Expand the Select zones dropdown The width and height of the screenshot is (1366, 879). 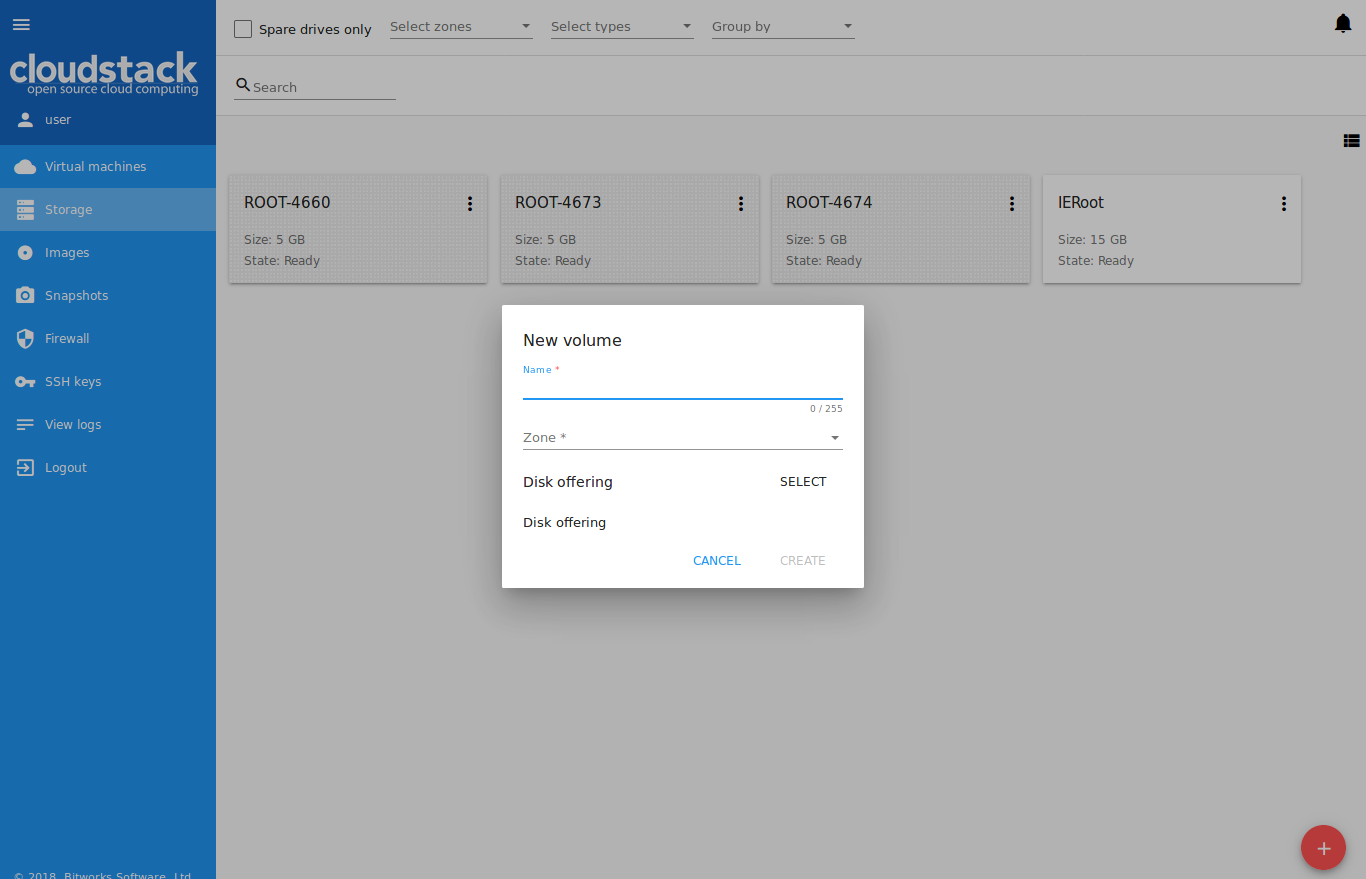point(460,27)
